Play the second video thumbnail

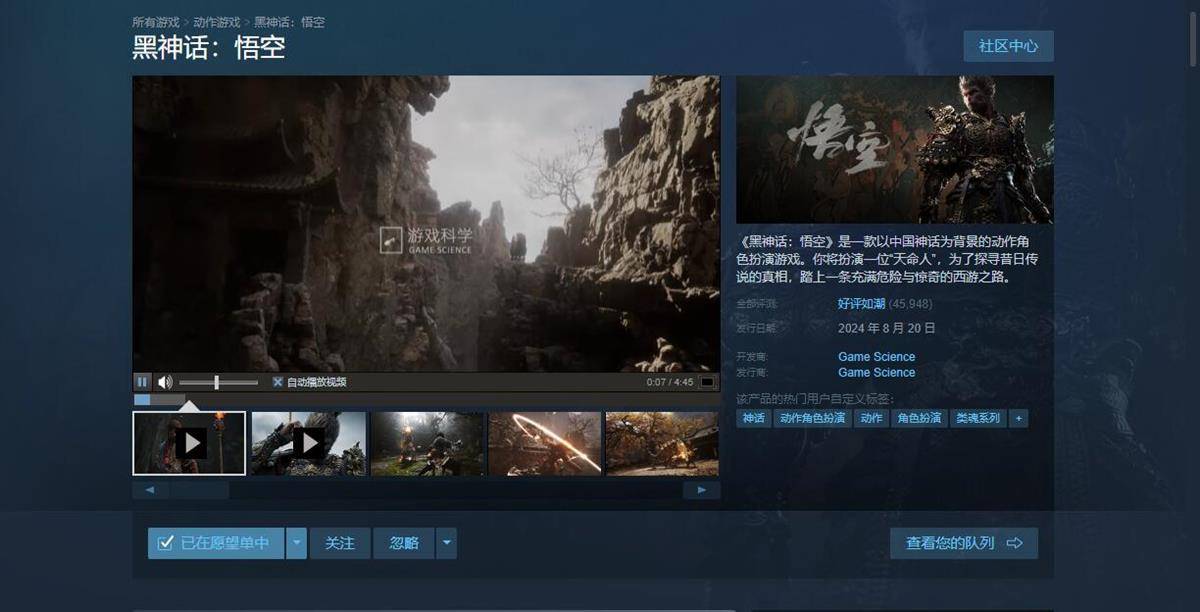(309, 443)
